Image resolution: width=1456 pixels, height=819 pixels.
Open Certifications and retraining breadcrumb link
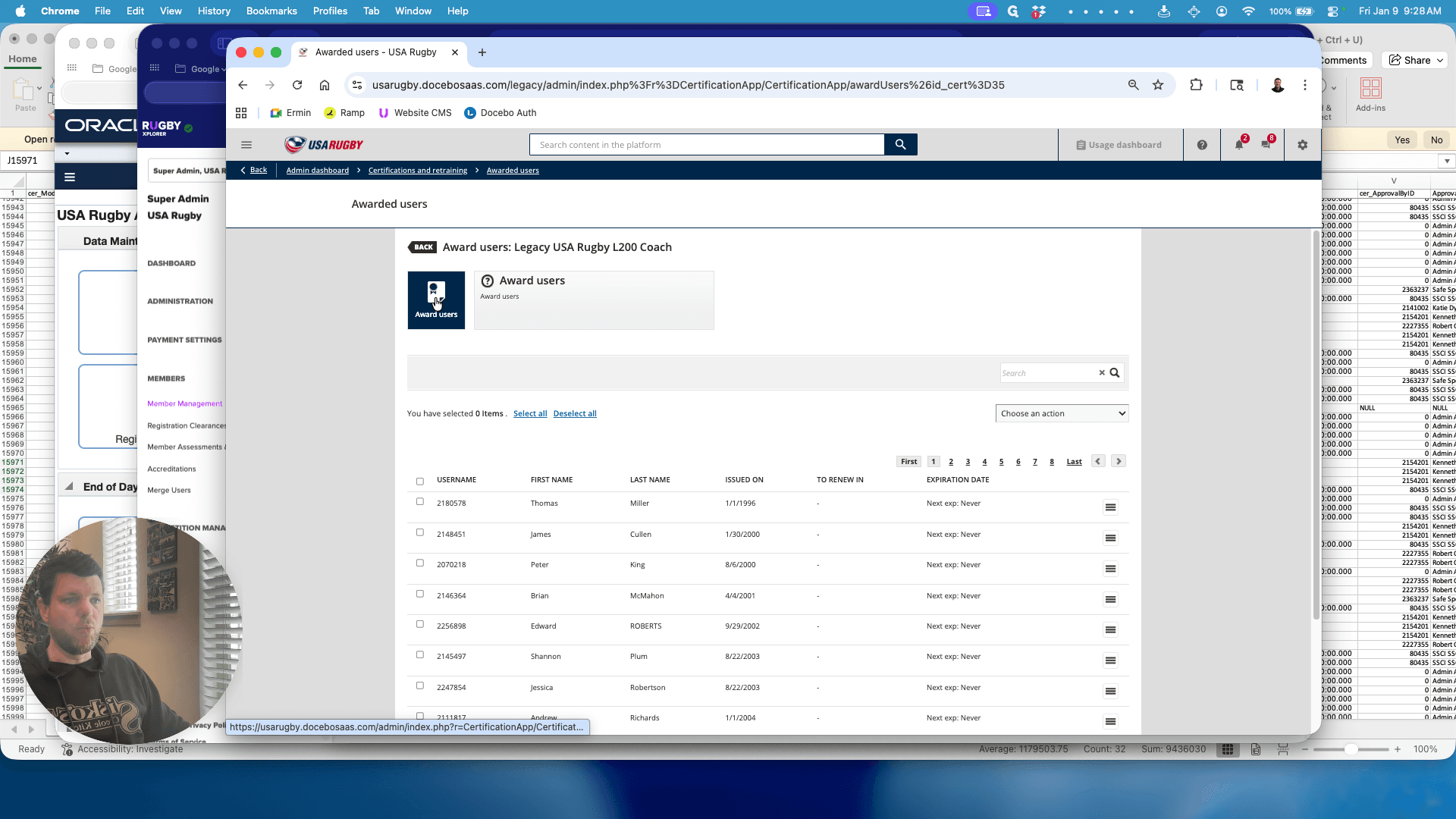(x=418, y=171)
